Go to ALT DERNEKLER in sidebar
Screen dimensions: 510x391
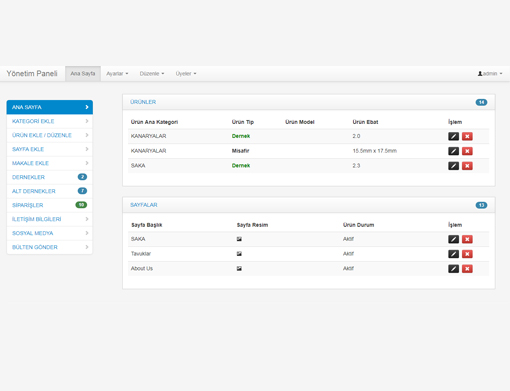(50, 191)
